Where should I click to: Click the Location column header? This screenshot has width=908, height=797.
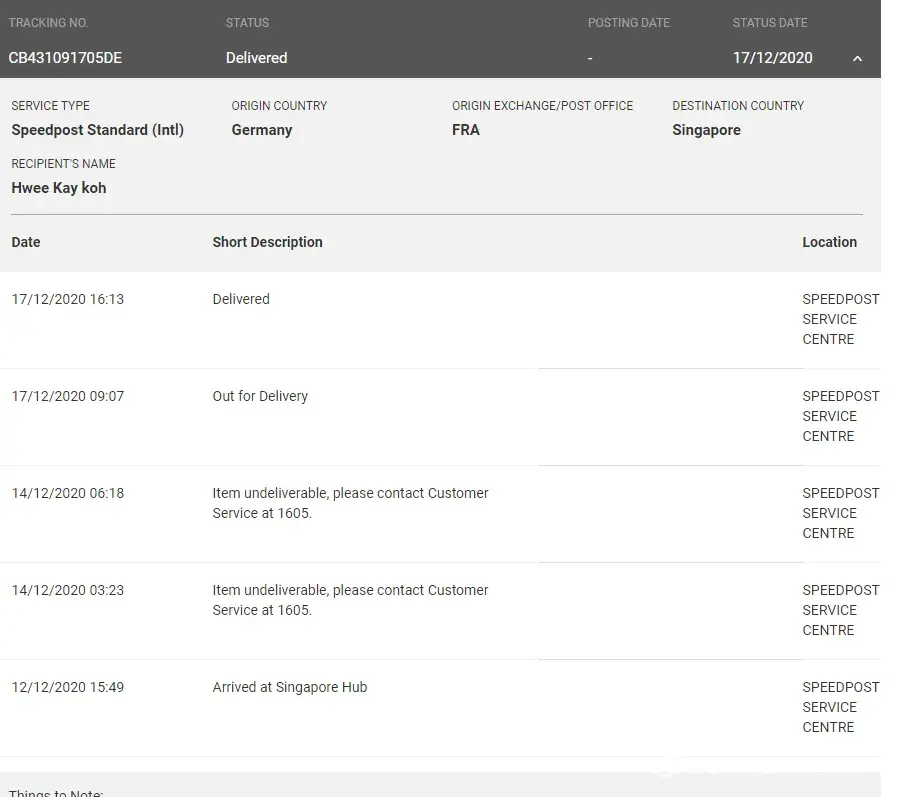829,242
